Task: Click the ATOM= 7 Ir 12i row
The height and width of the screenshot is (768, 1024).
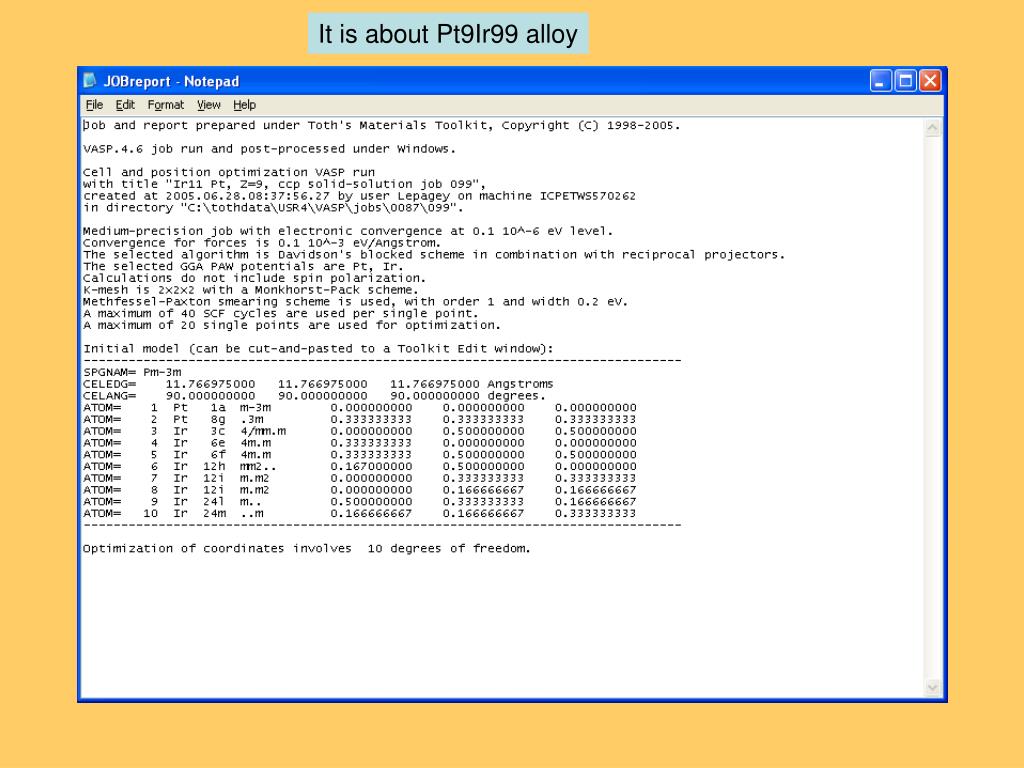Action: click(360, 478)
